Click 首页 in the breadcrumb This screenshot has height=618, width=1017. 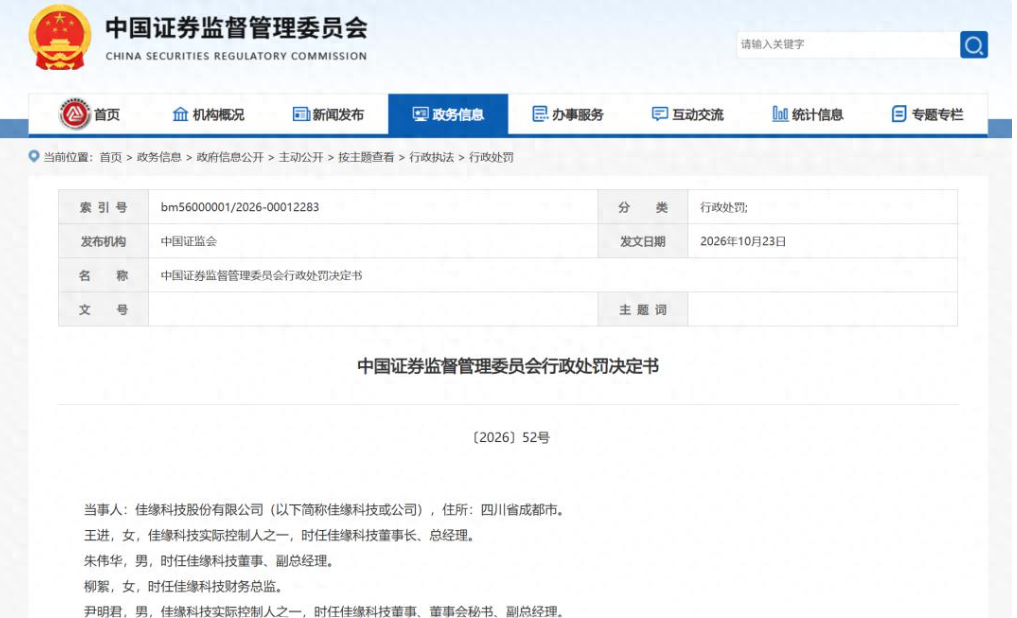(x=110, y=157)
